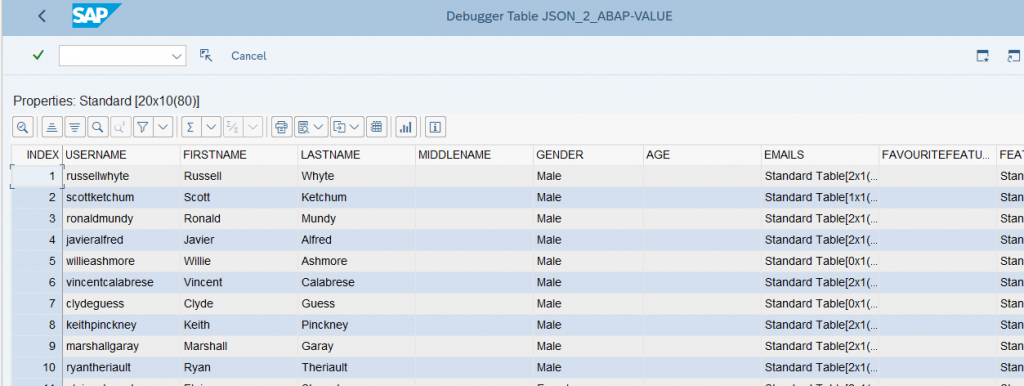Sort table in ascending order

tap(53, 127)
